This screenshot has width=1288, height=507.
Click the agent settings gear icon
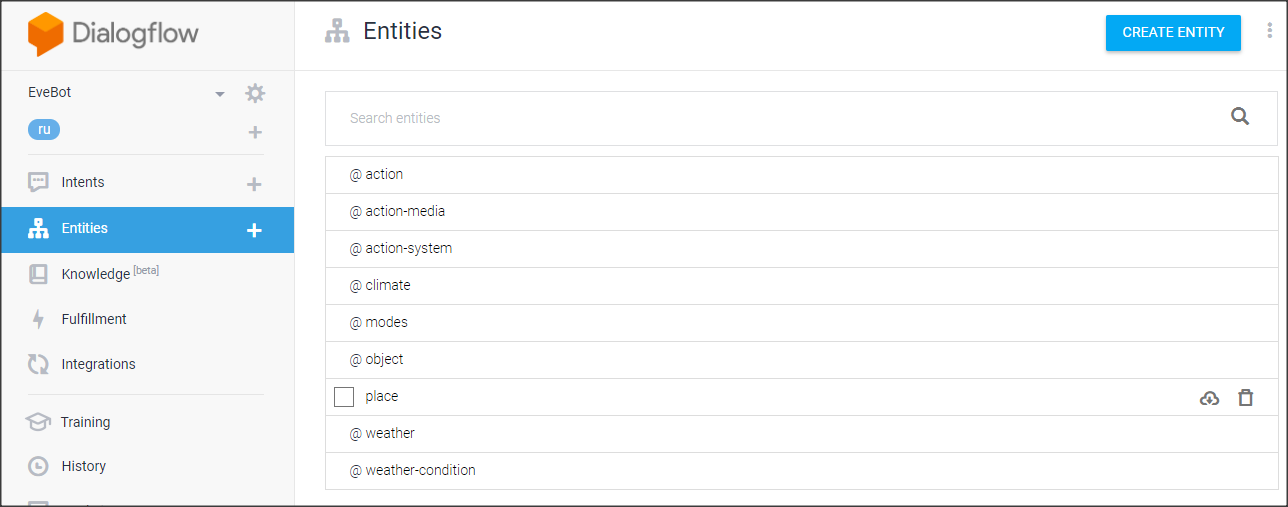pyautogui.click(x=255, y=93)
